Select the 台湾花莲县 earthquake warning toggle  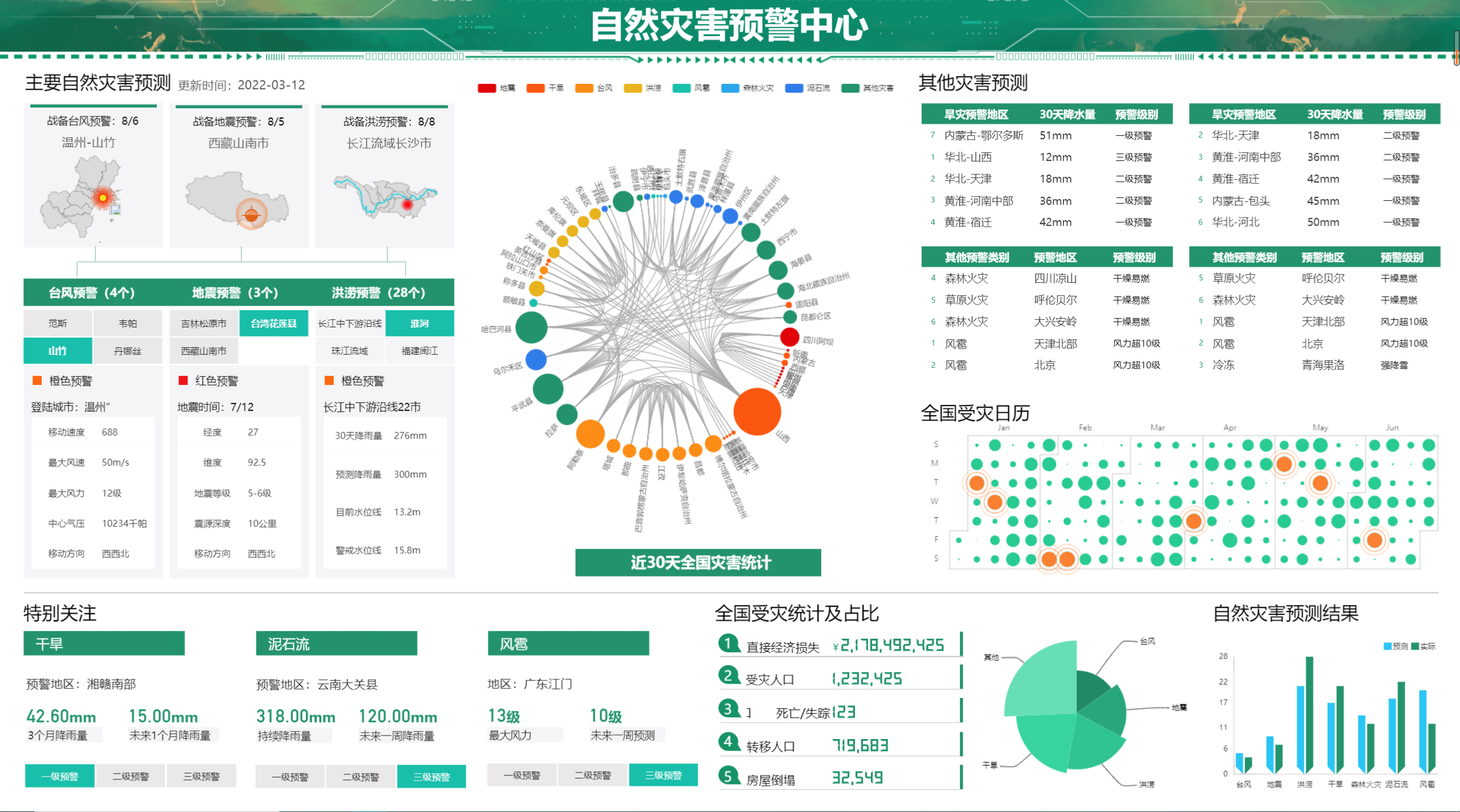pyautogui.click(x=274, y=323)
